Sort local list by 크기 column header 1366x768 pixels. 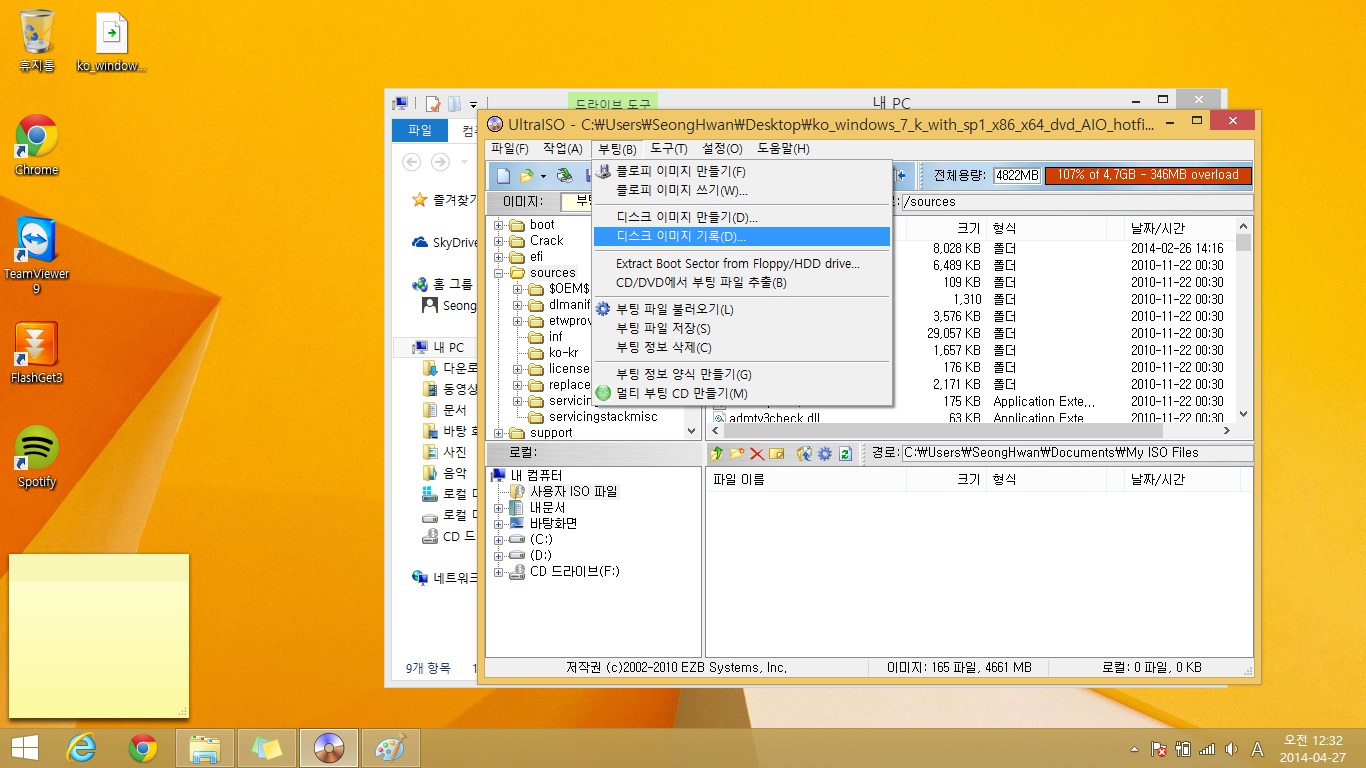[x=946, y=480]
